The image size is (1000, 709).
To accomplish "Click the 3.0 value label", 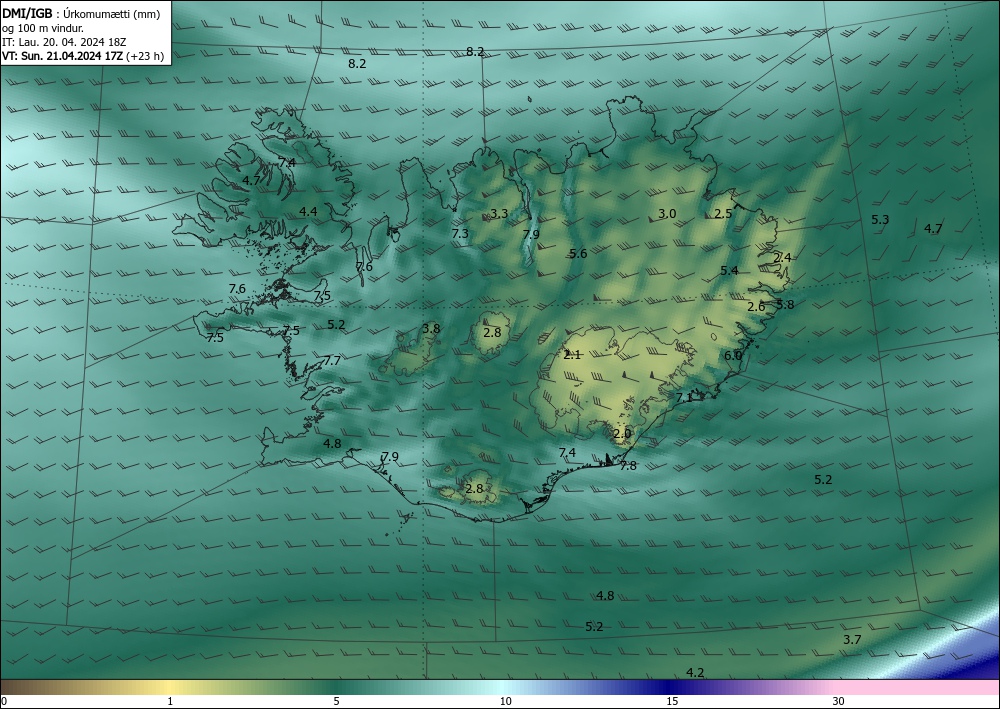I will click(x=667, y=214).
